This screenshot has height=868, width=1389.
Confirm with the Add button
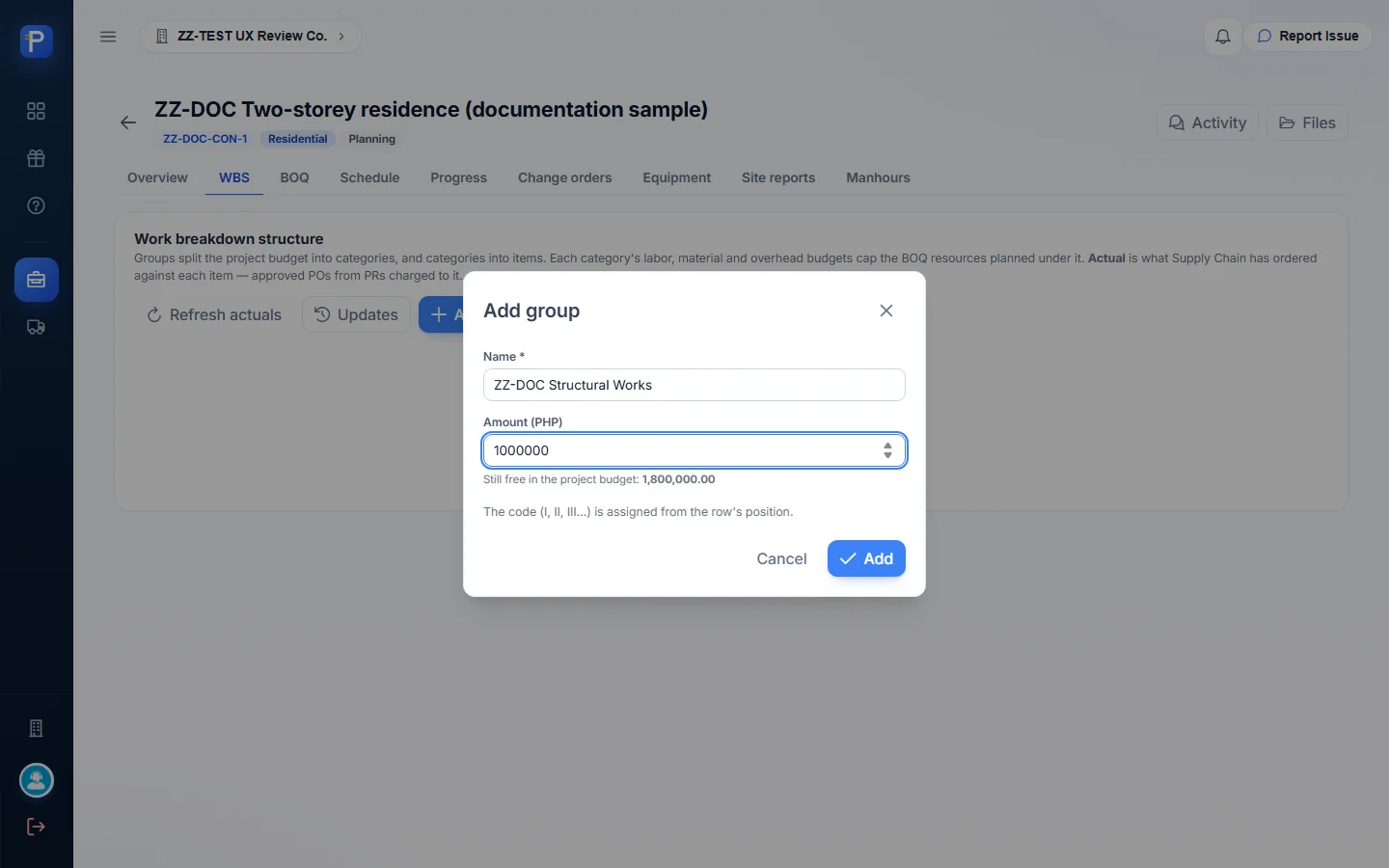tap(866, 558)
